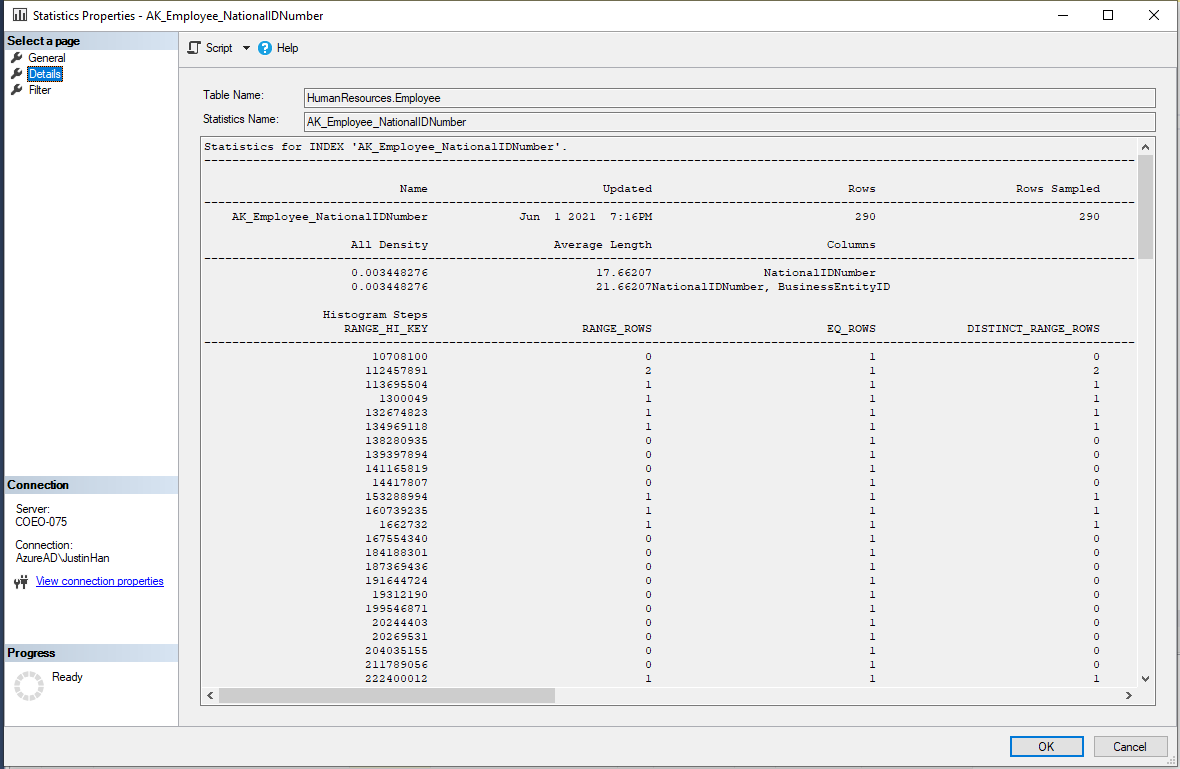Viewport: 1180px width, 769px height.
Task: Click histogram key 191644724
Action: click(x=396, y=581)
